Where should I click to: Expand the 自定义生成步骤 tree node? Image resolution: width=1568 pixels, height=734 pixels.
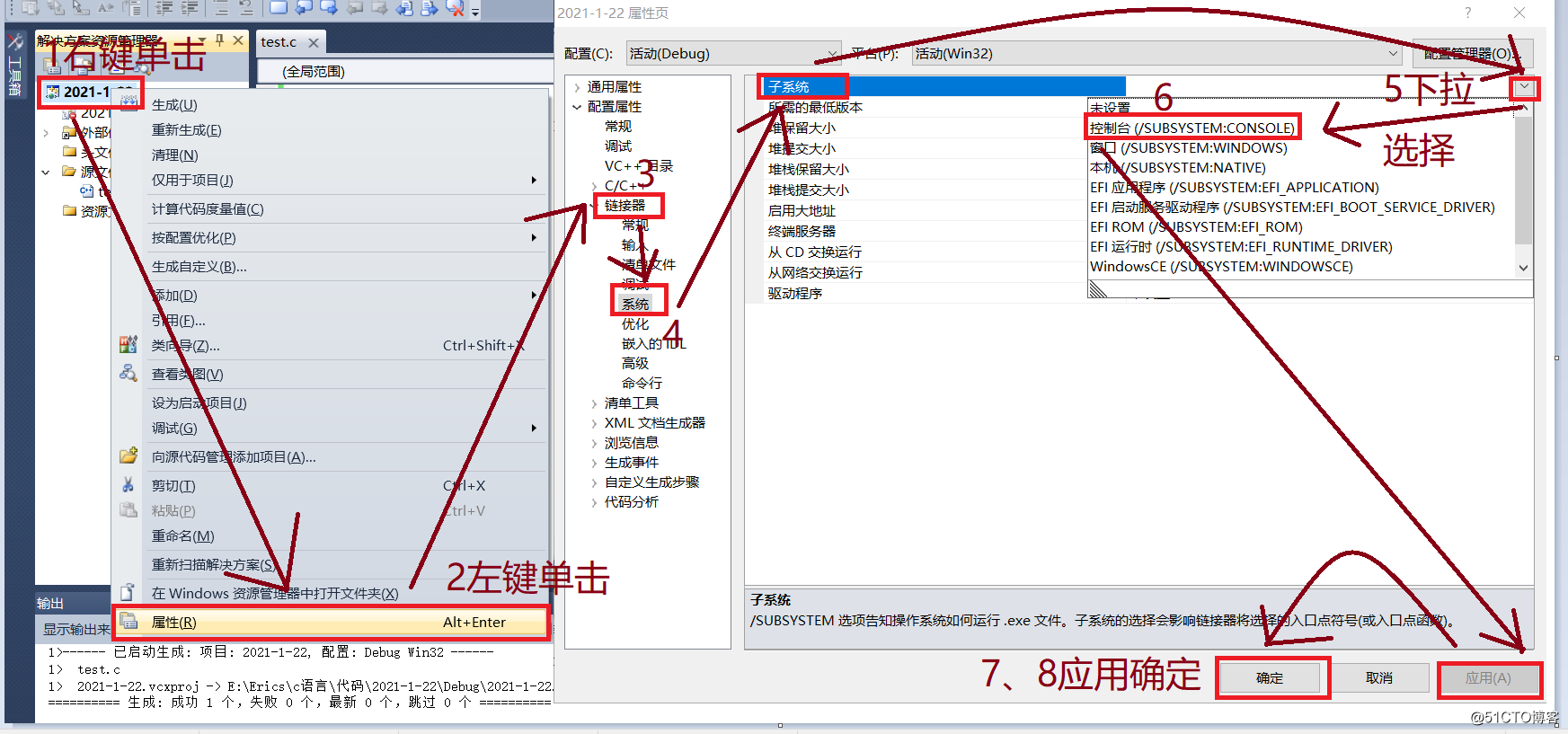[594, 482]
